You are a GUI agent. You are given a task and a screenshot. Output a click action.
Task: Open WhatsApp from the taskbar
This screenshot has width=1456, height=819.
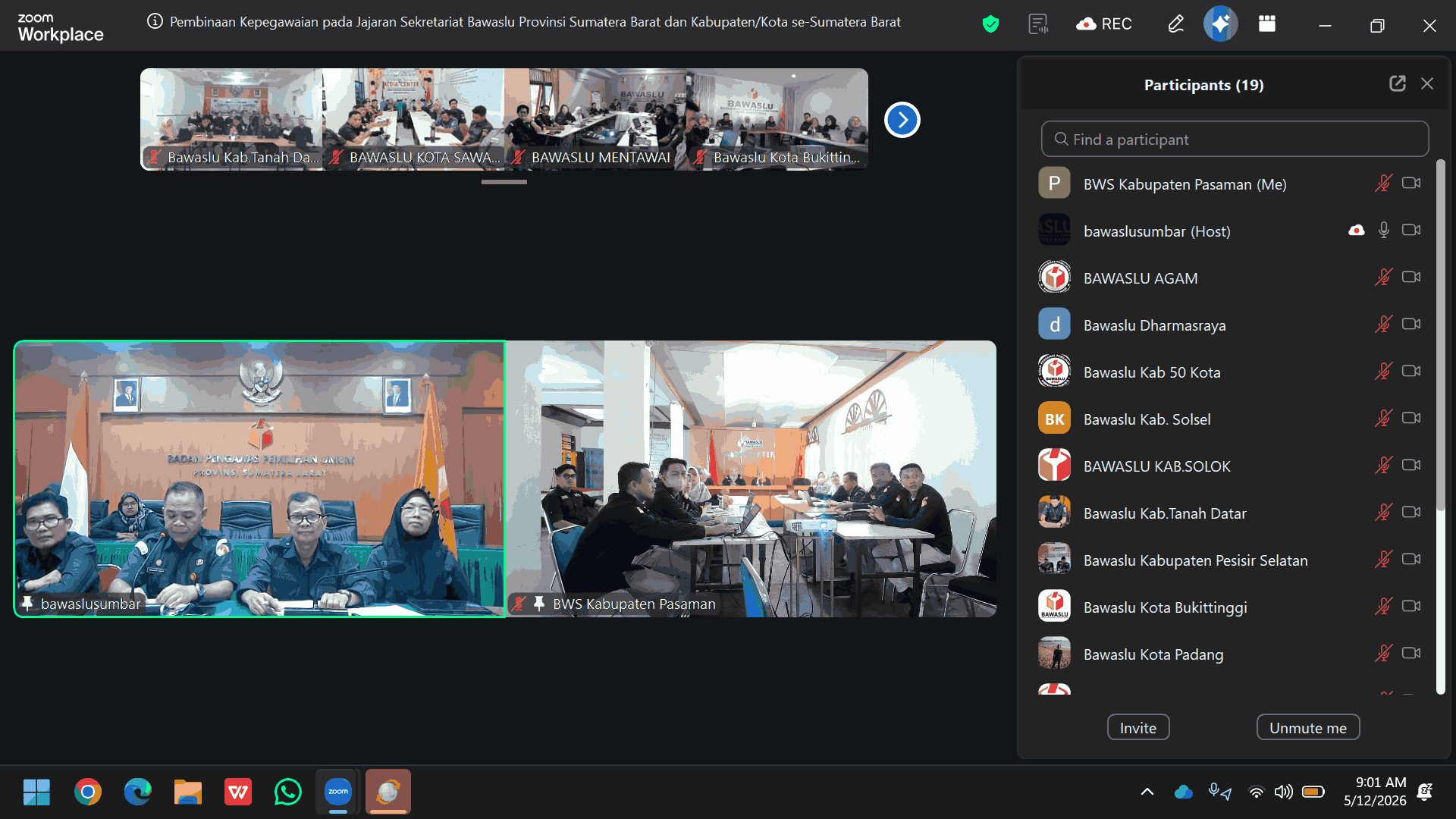click(288, 792)
